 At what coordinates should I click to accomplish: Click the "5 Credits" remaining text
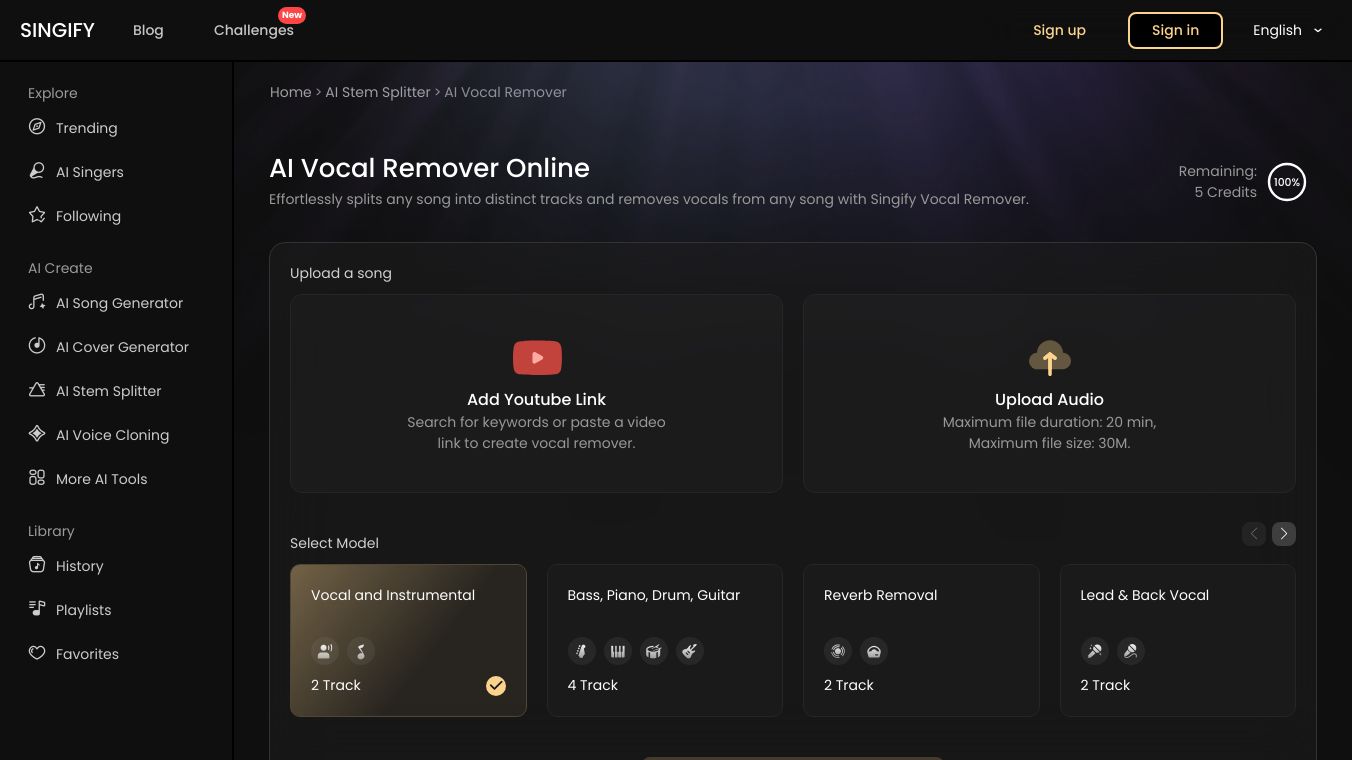pyautogui.click(x=1225, y=192)
